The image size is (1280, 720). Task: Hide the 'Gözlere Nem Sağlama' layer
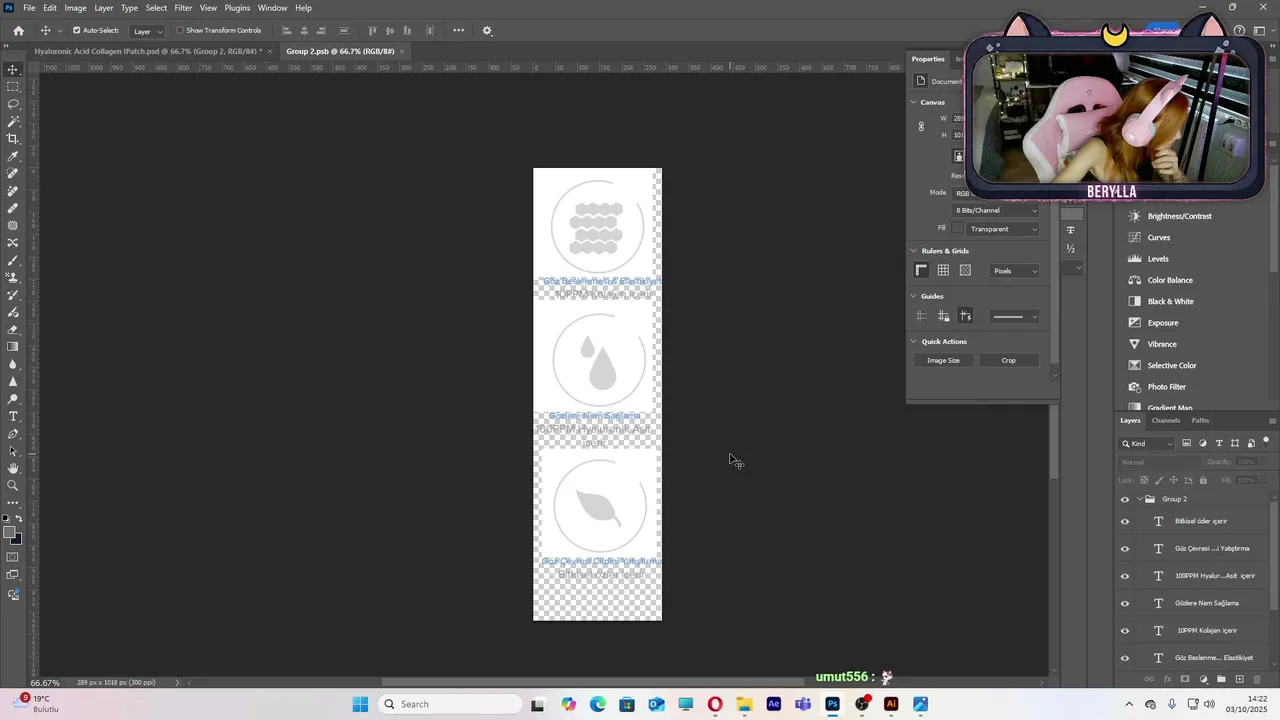(x=1125, y=603)
